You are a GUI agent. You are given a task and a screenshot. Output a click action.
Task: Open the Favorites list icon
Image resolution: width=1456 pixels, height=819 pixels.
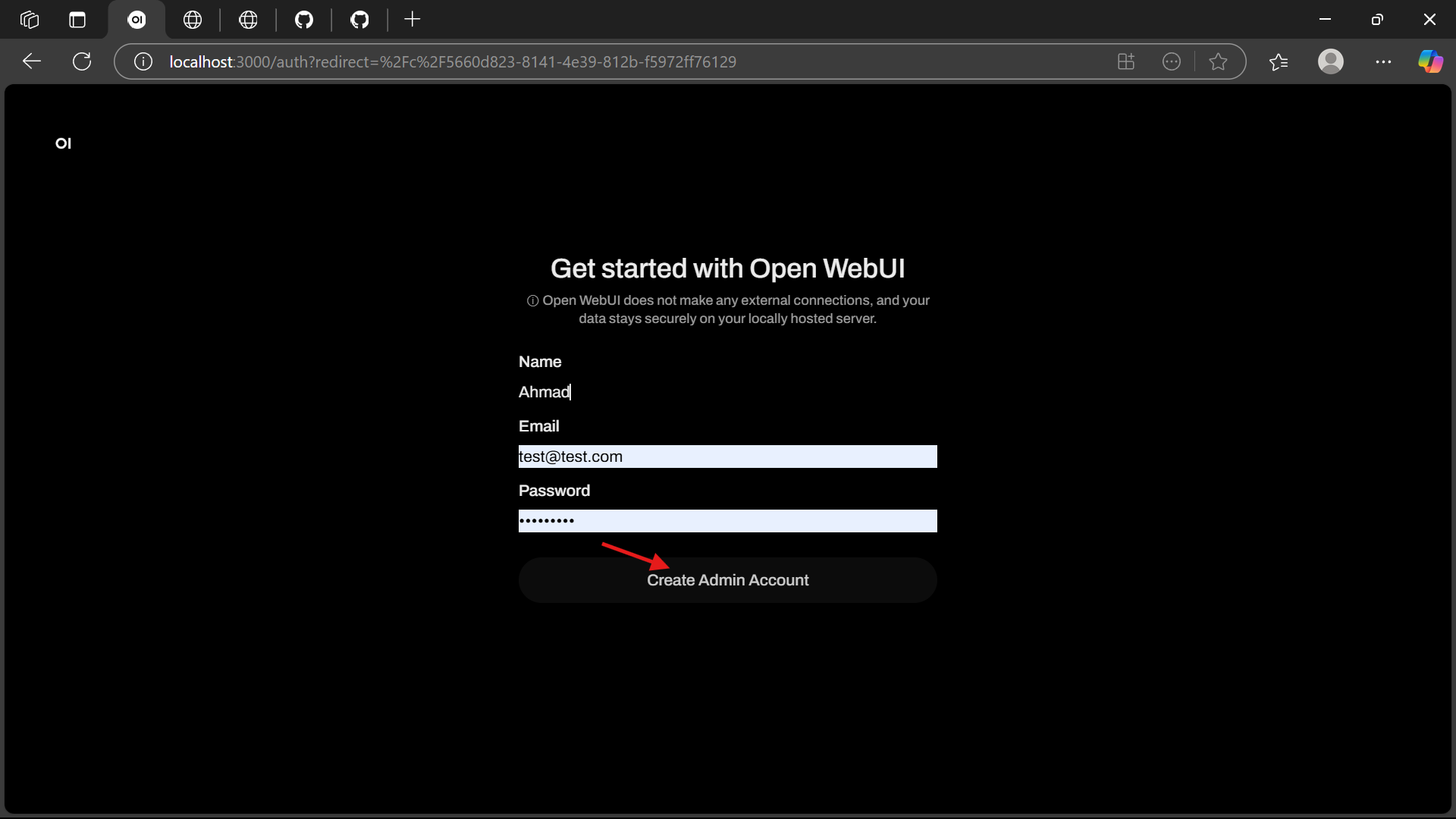(x=1279, y=61)
